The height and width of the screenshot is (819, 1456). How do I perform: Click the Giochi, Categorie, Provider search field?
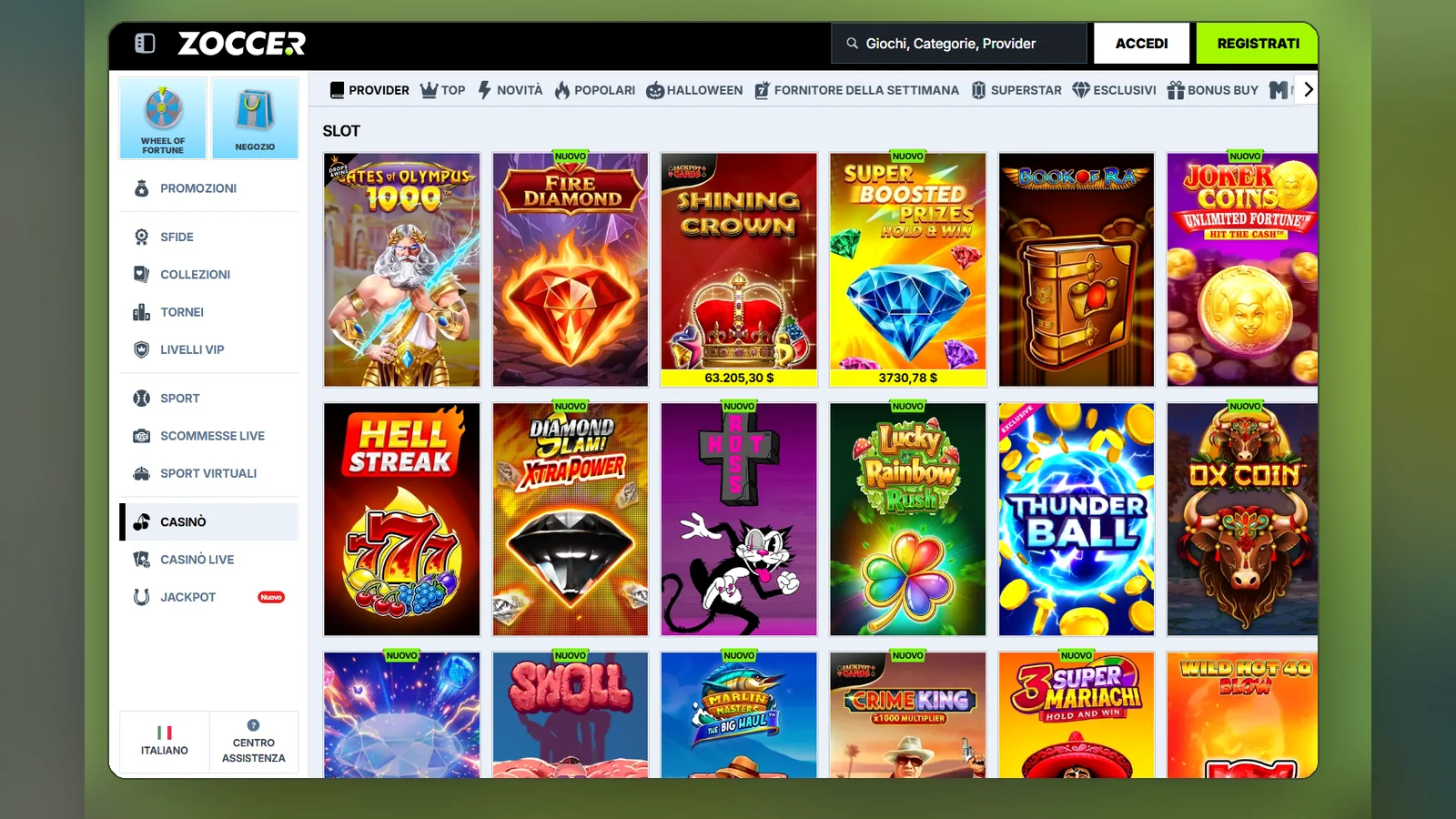point(959,44)
